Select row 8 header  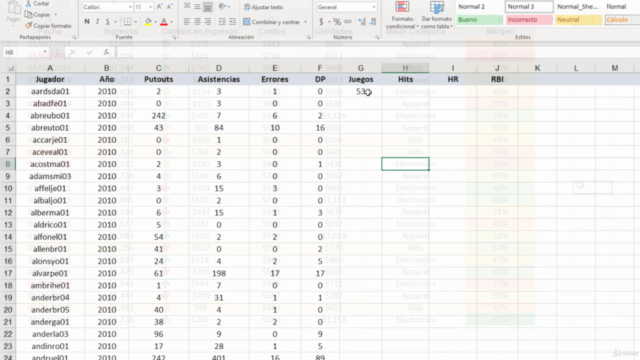pos(8,164)
